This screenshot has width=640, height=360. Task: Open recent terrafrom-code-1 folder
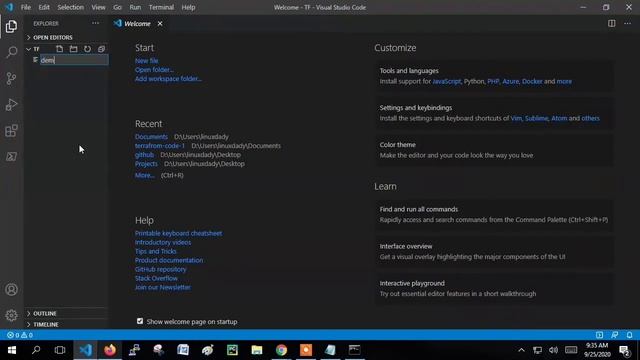point(160,146)
